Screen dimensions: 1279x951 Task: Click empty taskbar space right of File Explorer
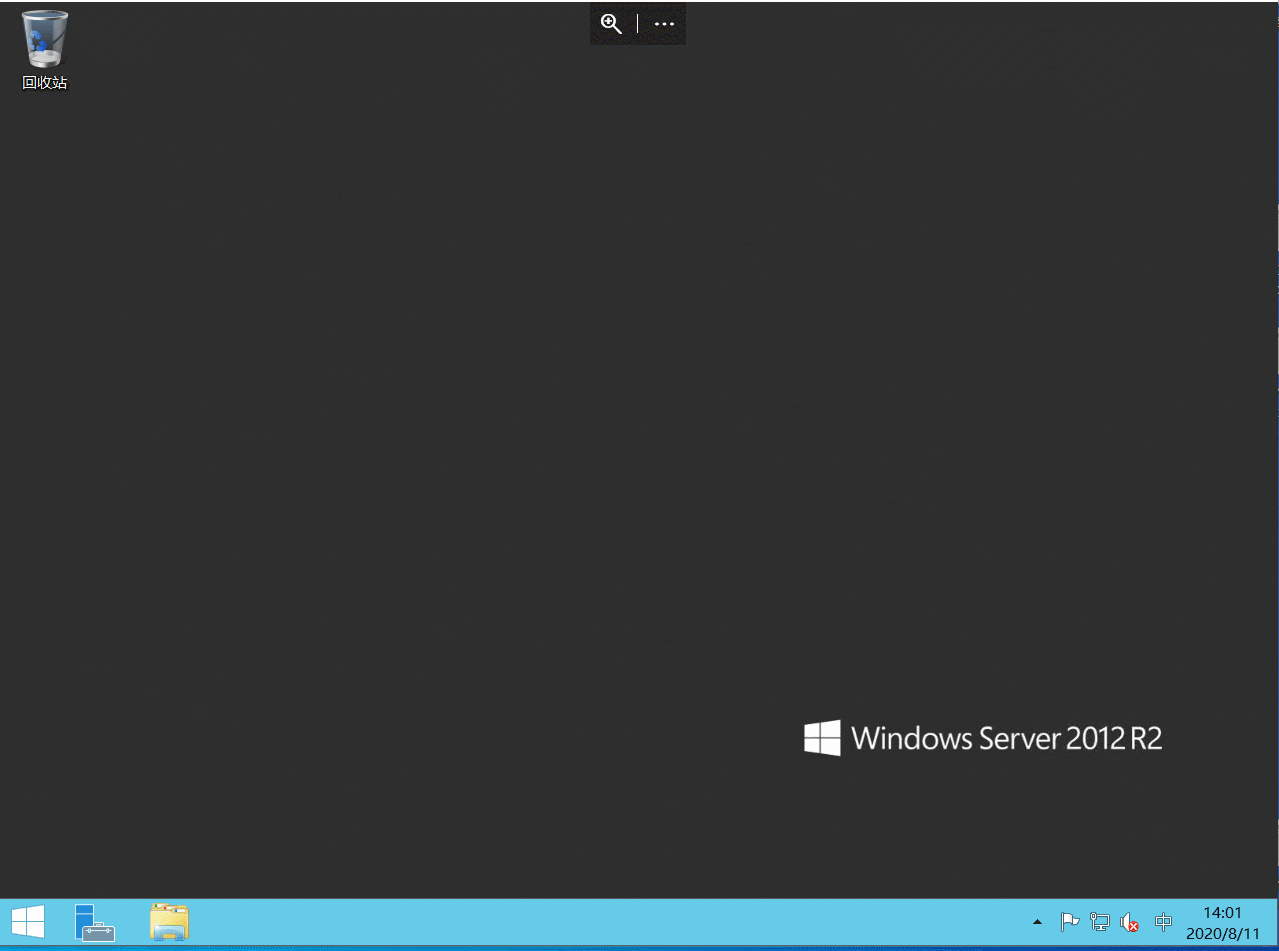click(x=600, y=922)
